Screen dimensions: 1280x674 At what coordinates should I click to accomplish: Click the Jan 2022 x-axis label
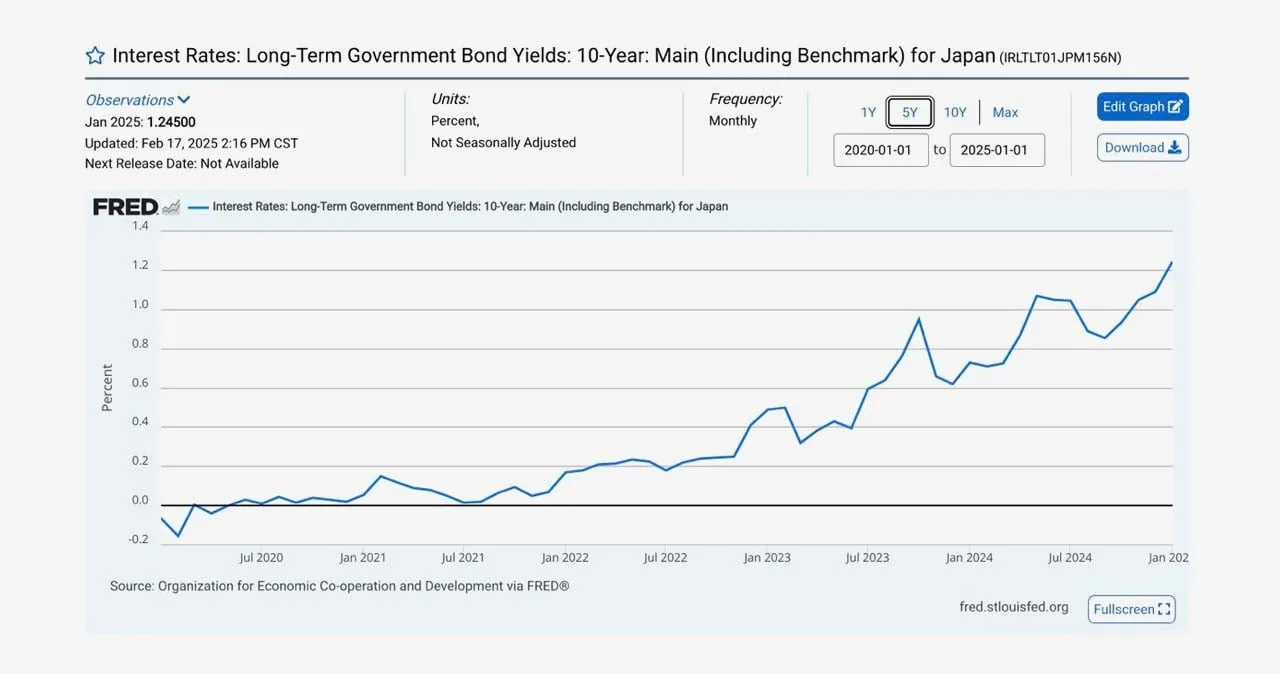tap(565, 558)
